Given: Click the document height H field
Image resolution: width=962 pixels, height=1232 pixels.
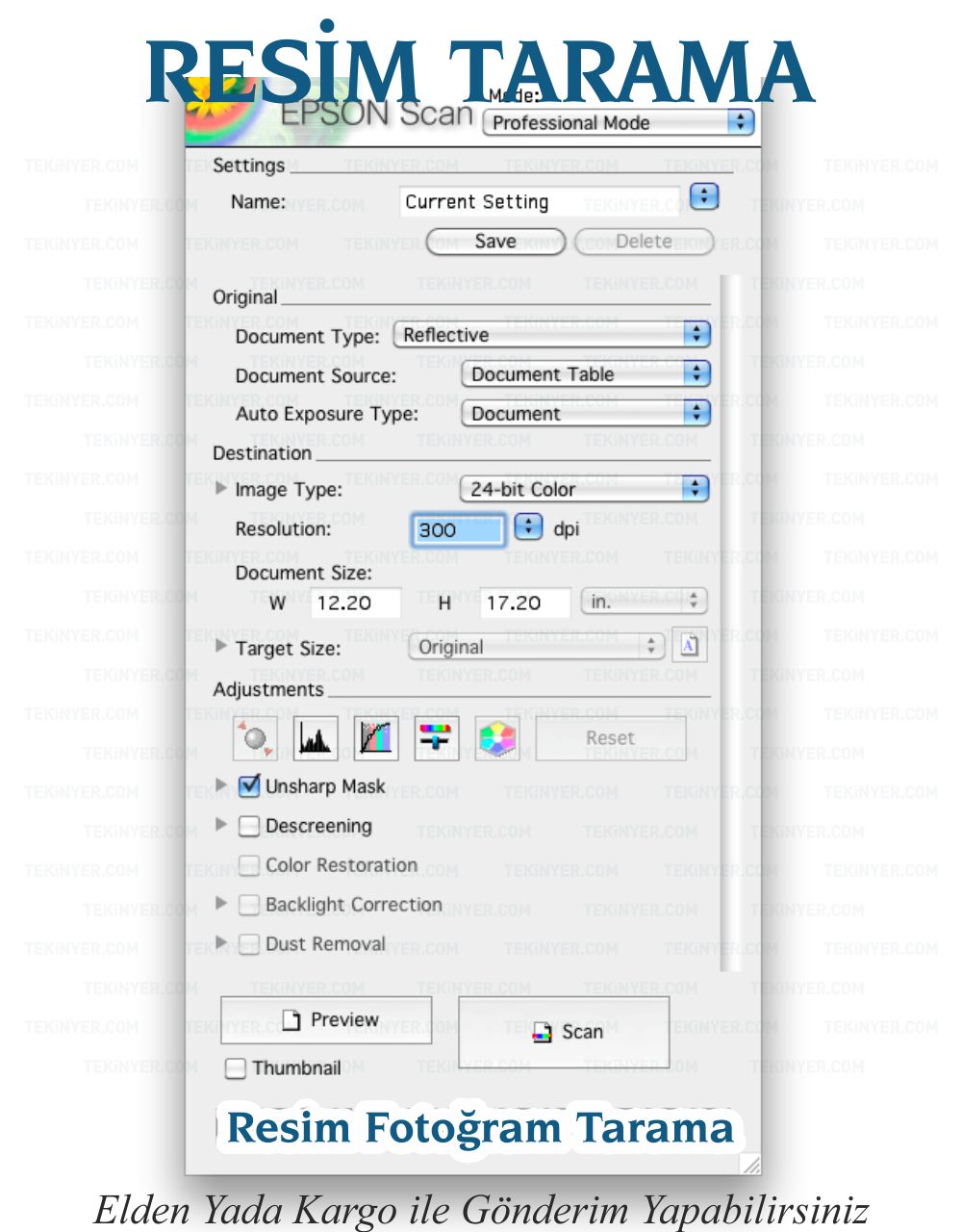Looking at the screenshot, I should (525, 603).
